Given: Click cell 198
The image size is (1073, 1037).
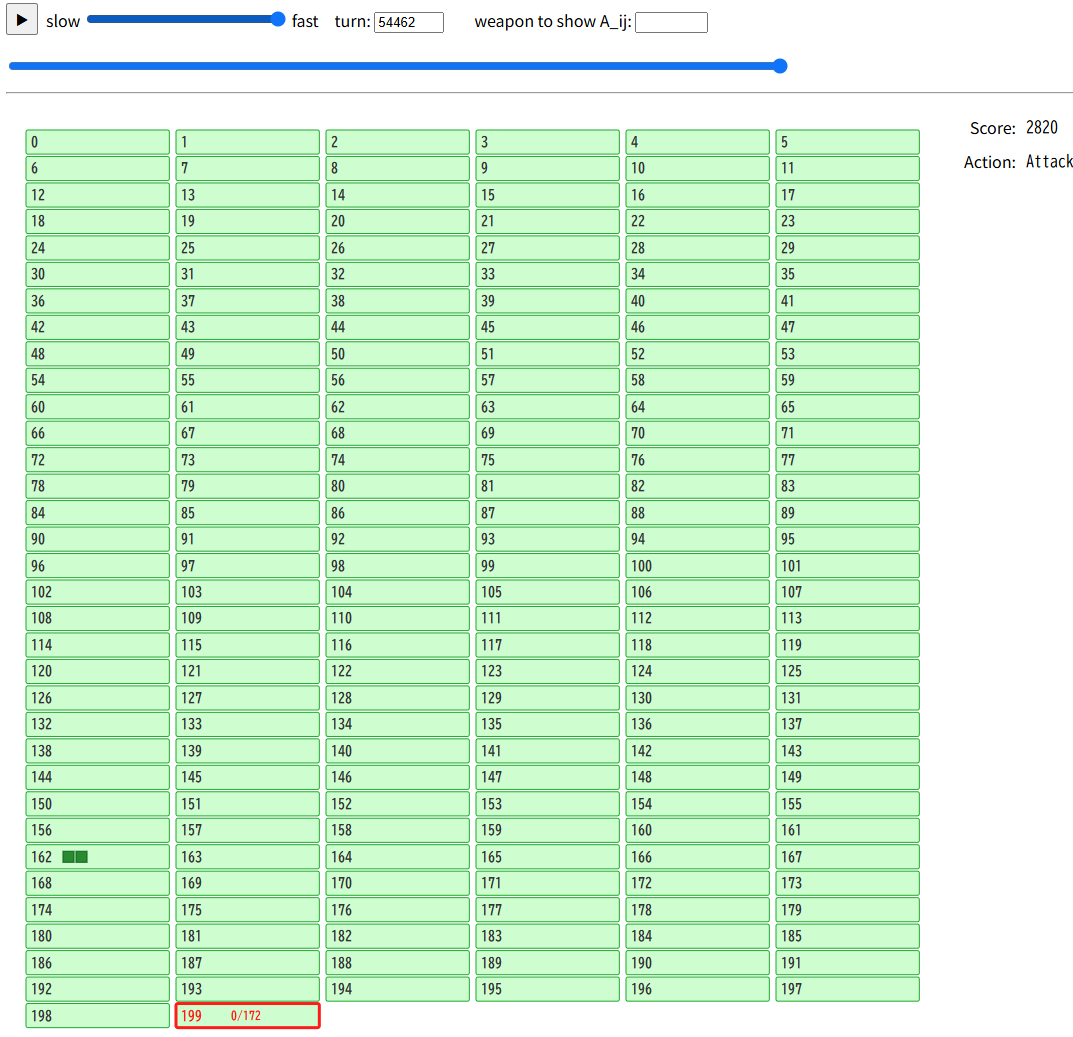Looking at the screenshot, I should point(98,1016).
